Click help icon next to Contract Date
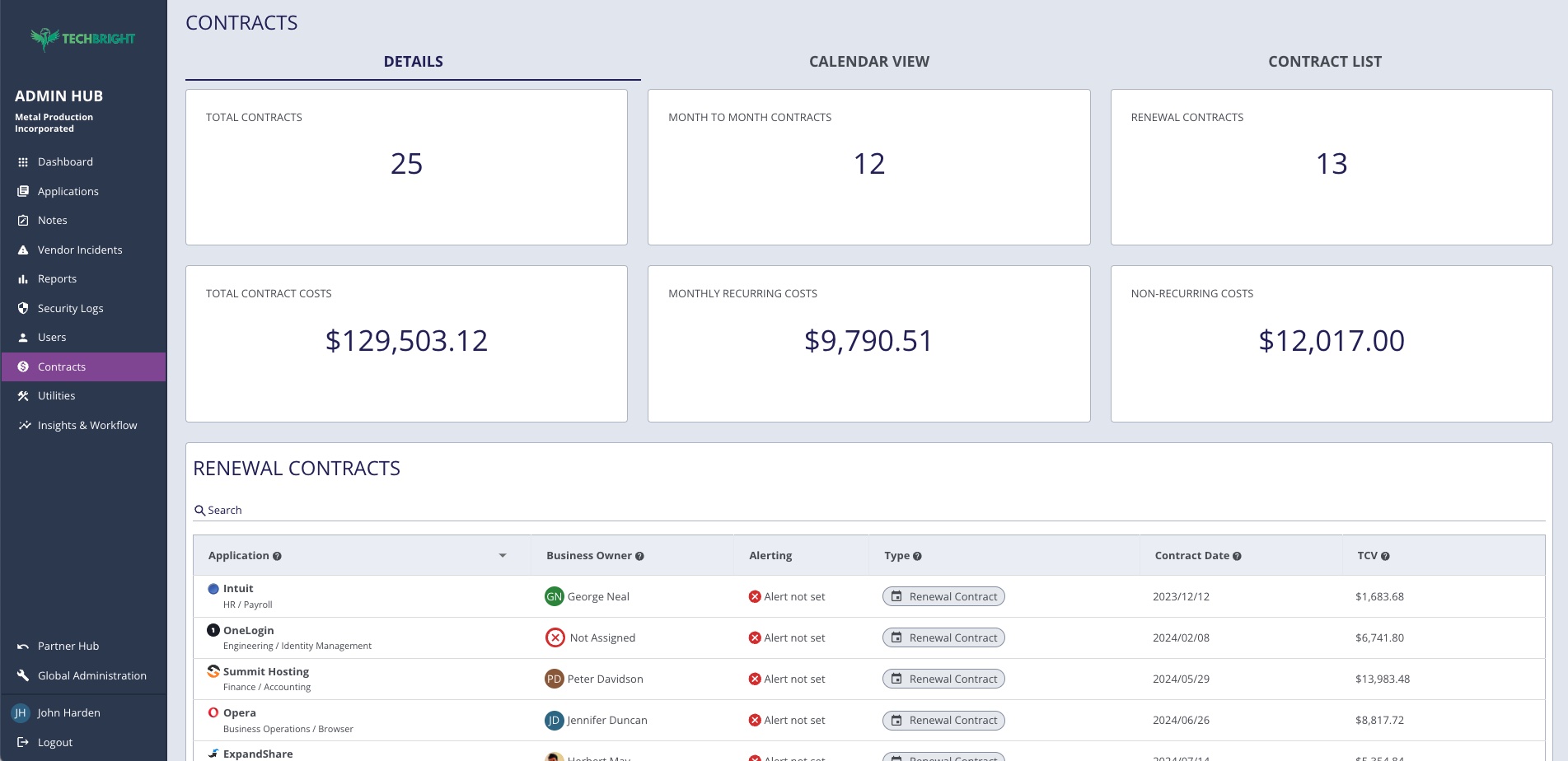Image resolution: width=1568 pixels, height=761 pixels. (1237, 557)
